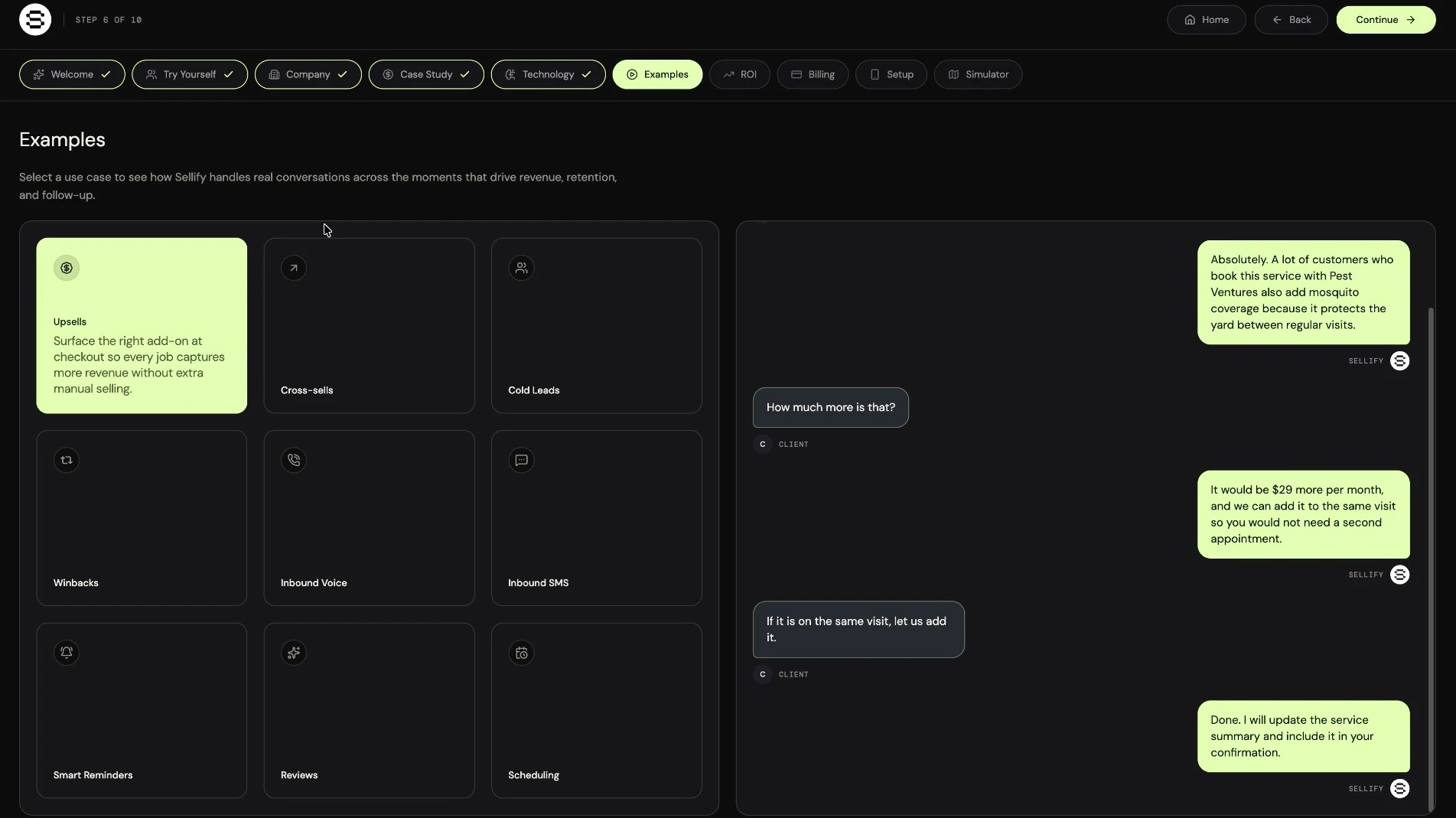
Task: Choose the Reviews use case card
Action: [369, 711]
